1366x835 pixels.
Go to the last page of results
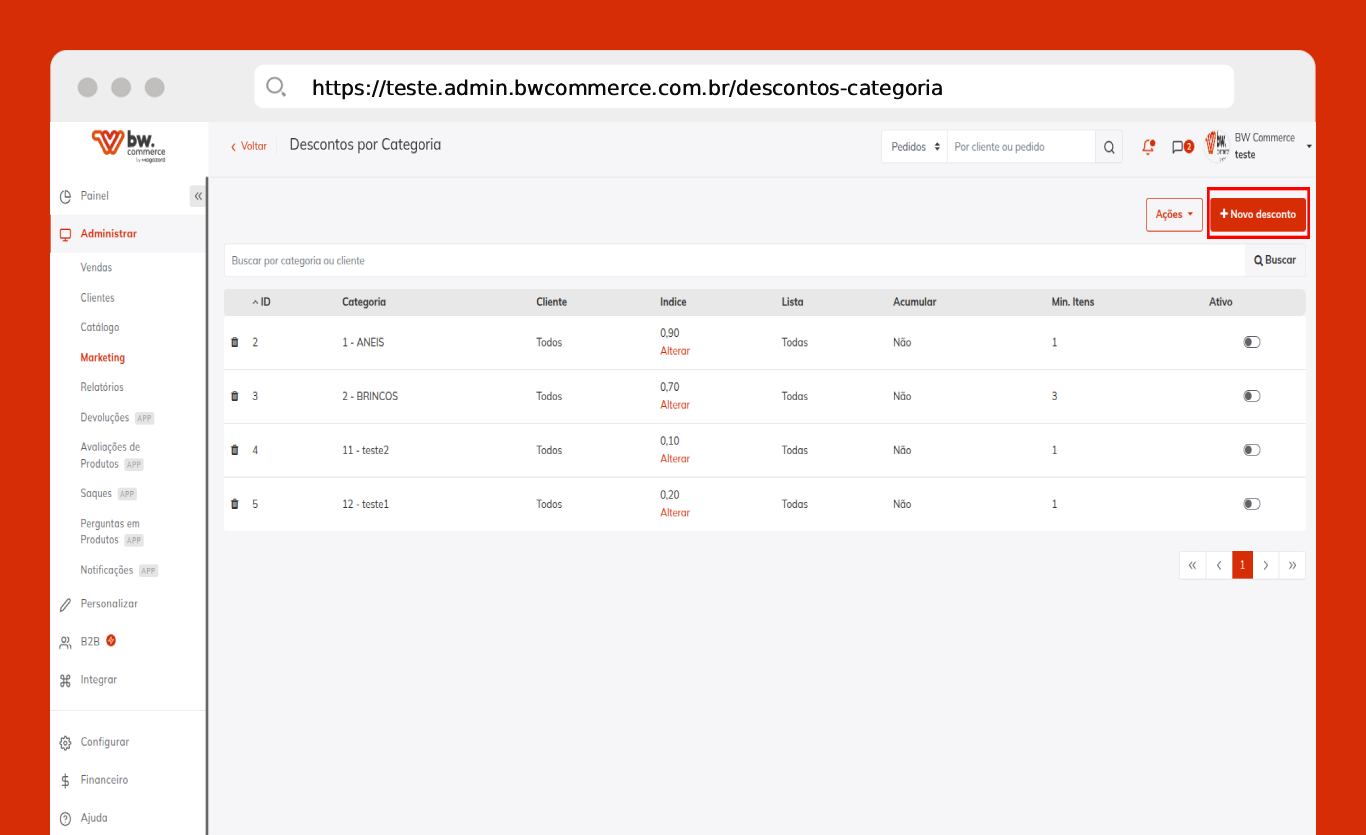coord(1292,565)
